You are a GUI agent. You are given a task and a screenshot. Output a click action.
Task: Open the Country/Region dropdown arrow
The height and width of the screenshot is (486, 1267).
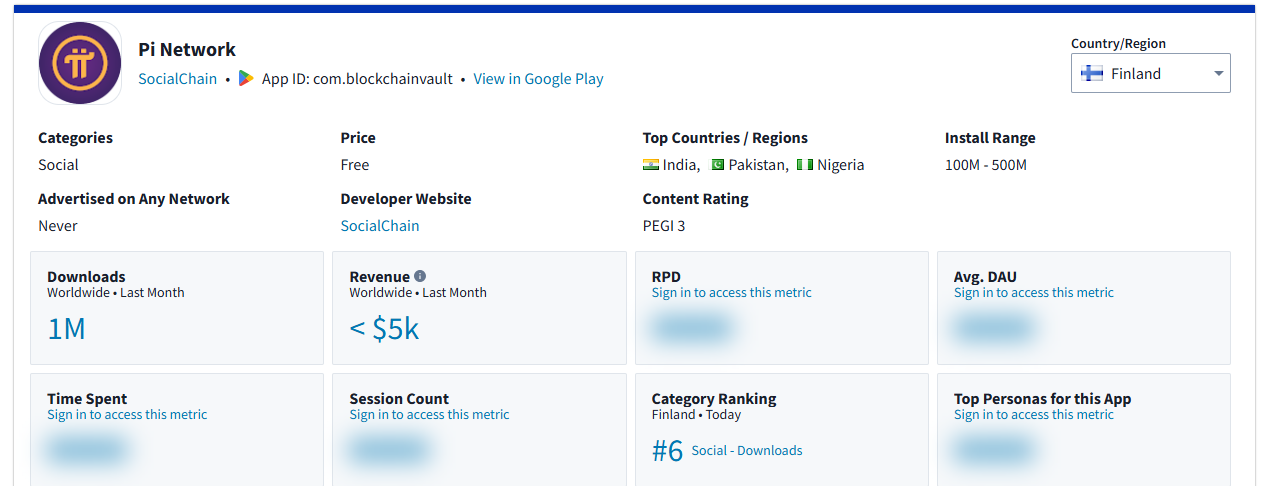(1218, 74)
